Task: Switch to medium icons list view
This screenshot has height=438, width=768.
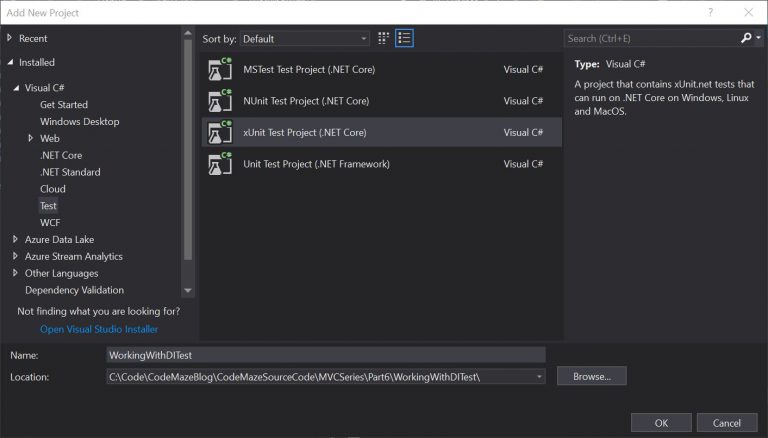Action: [x=404, y=38]
